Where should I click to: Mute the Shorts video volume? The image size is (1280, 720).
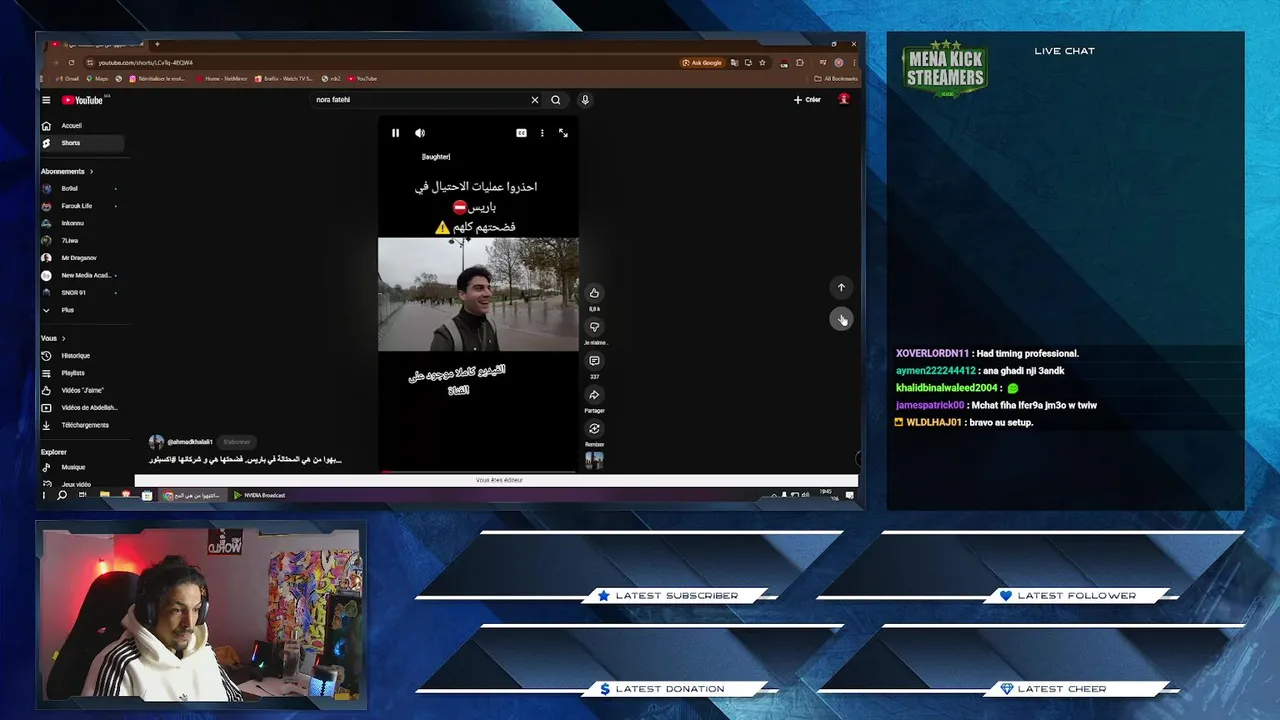pyautogui.click(x=420, y=133)
